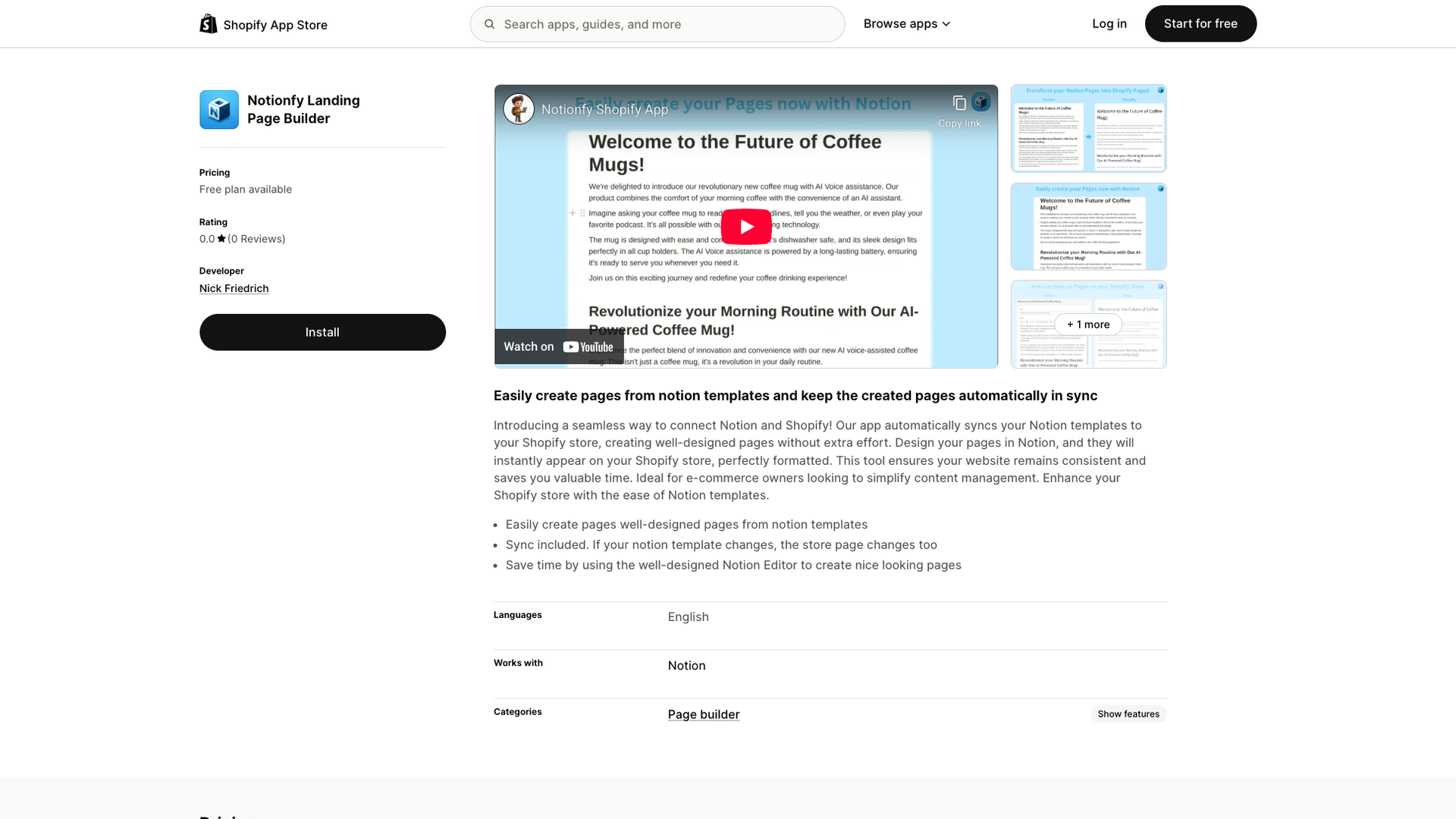Click the copy icon on the video overlay

tap(959, 102)
